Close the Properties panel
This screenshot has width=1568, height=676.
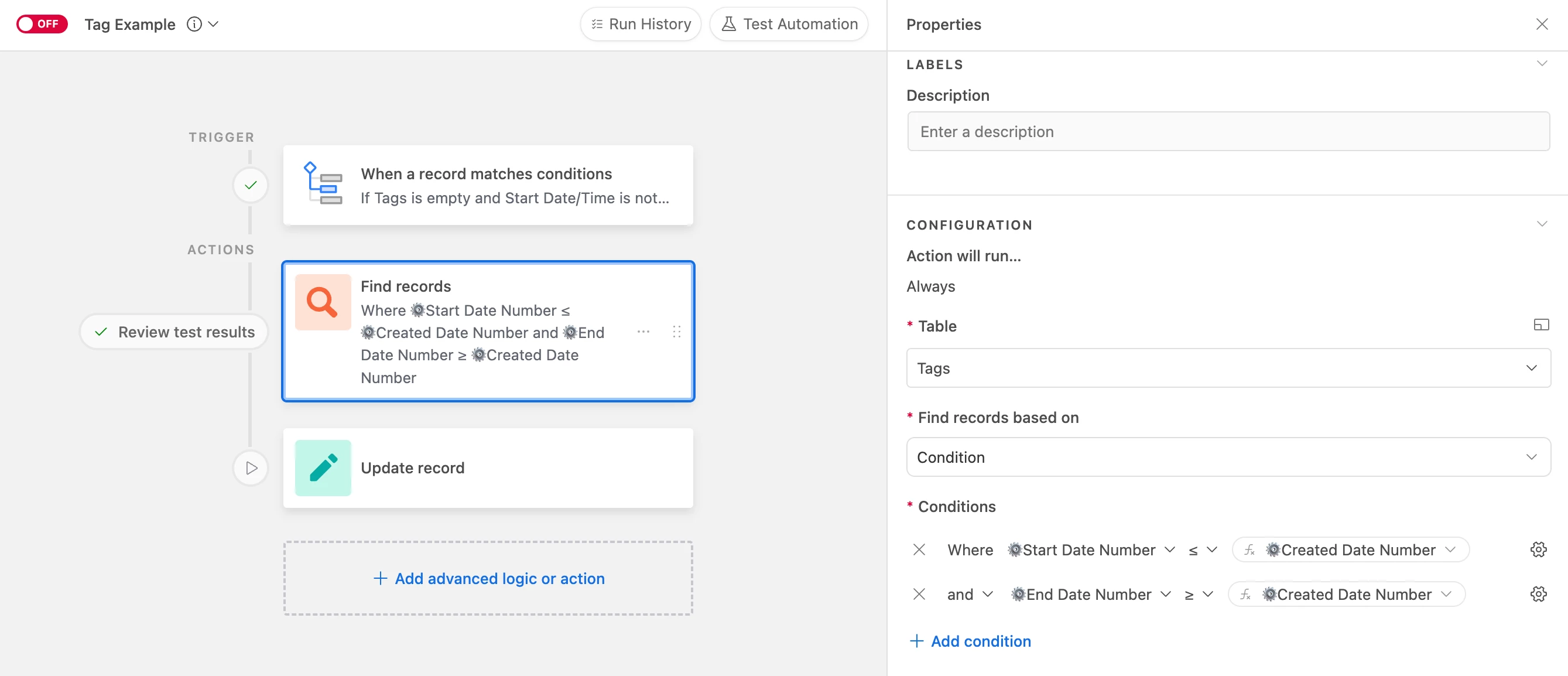pos(1541,25)
